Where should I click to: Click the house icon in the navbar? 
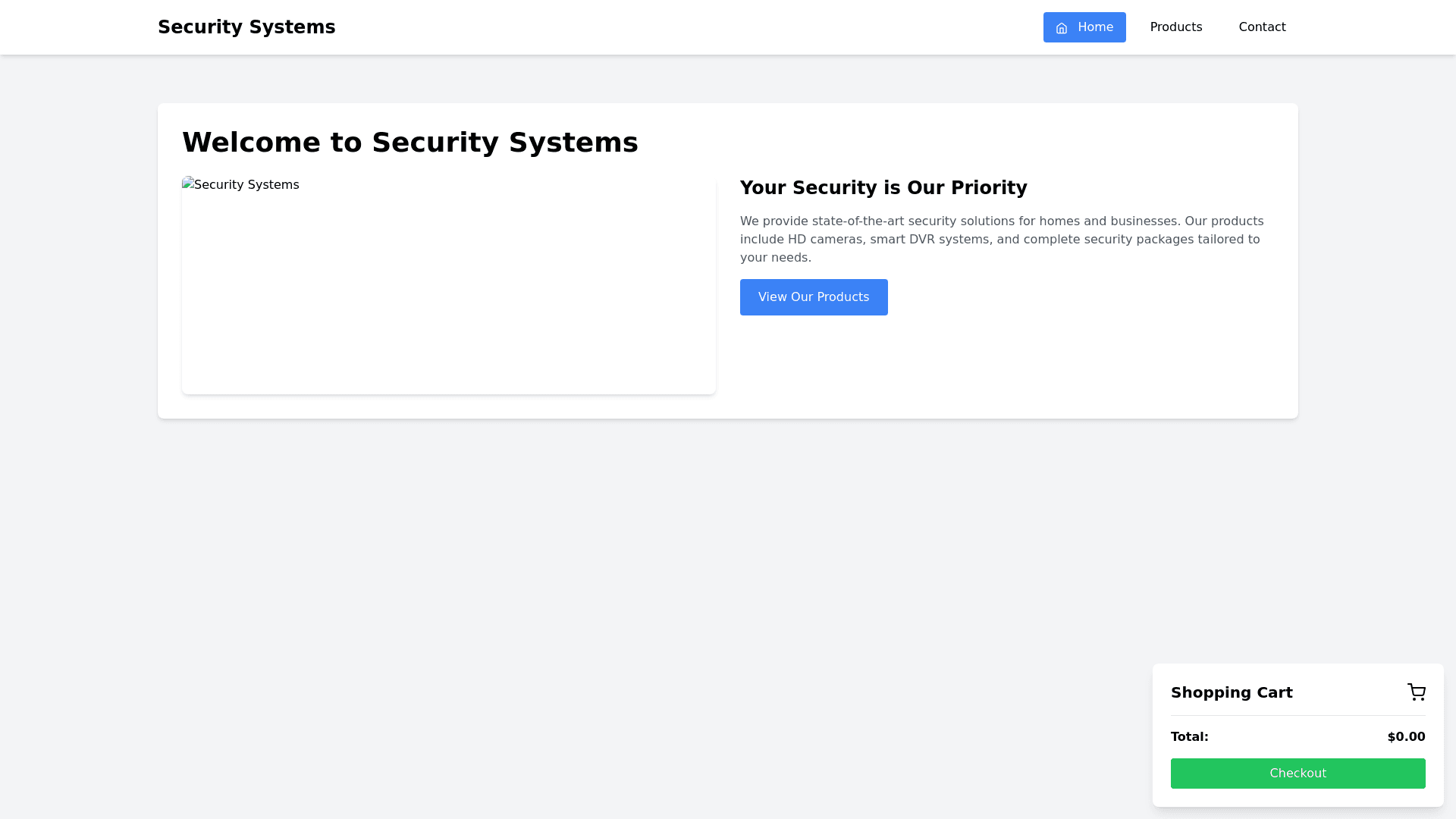click(x=1062, y=28)
